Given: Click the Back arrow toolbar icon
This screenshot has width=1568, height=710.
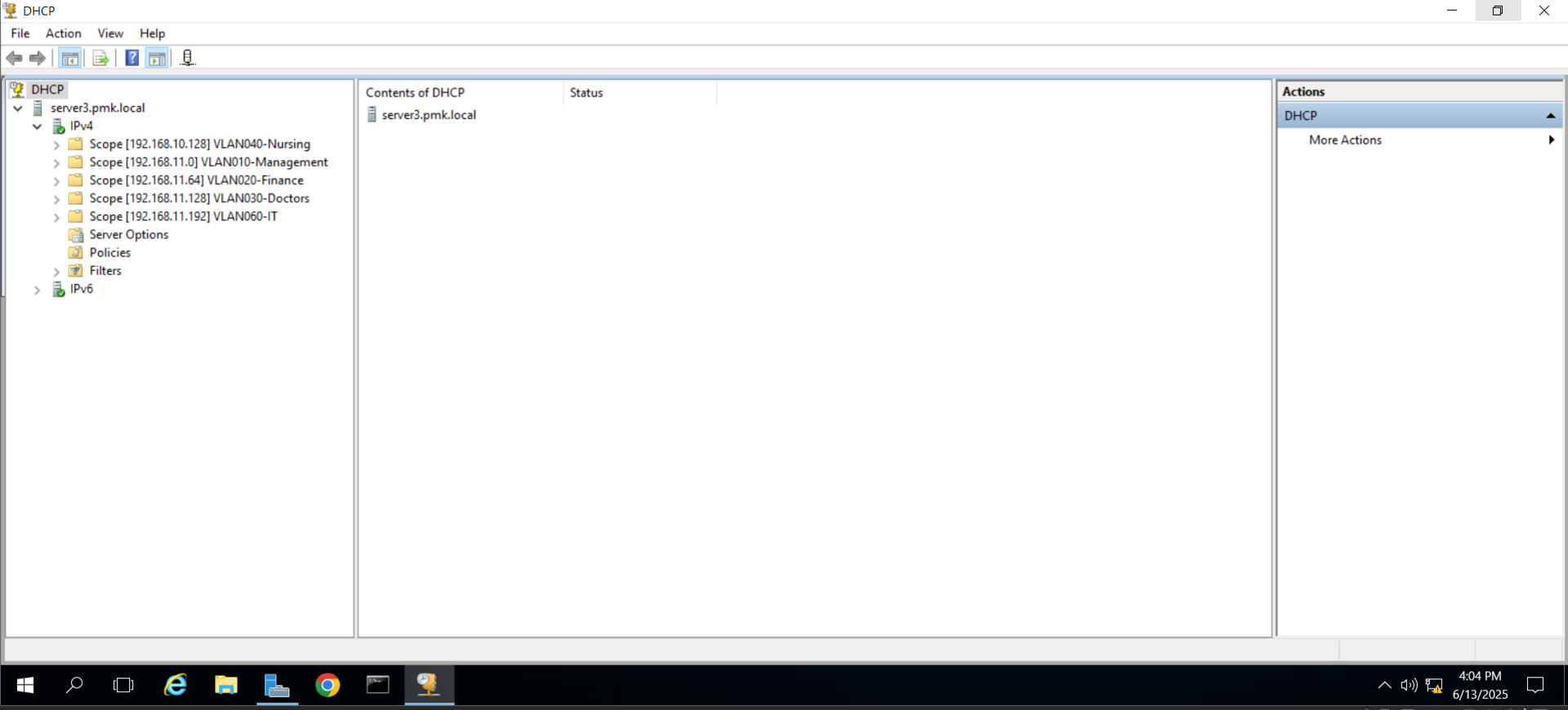Looking at the screenshot, I should click(x=14, y=58).
